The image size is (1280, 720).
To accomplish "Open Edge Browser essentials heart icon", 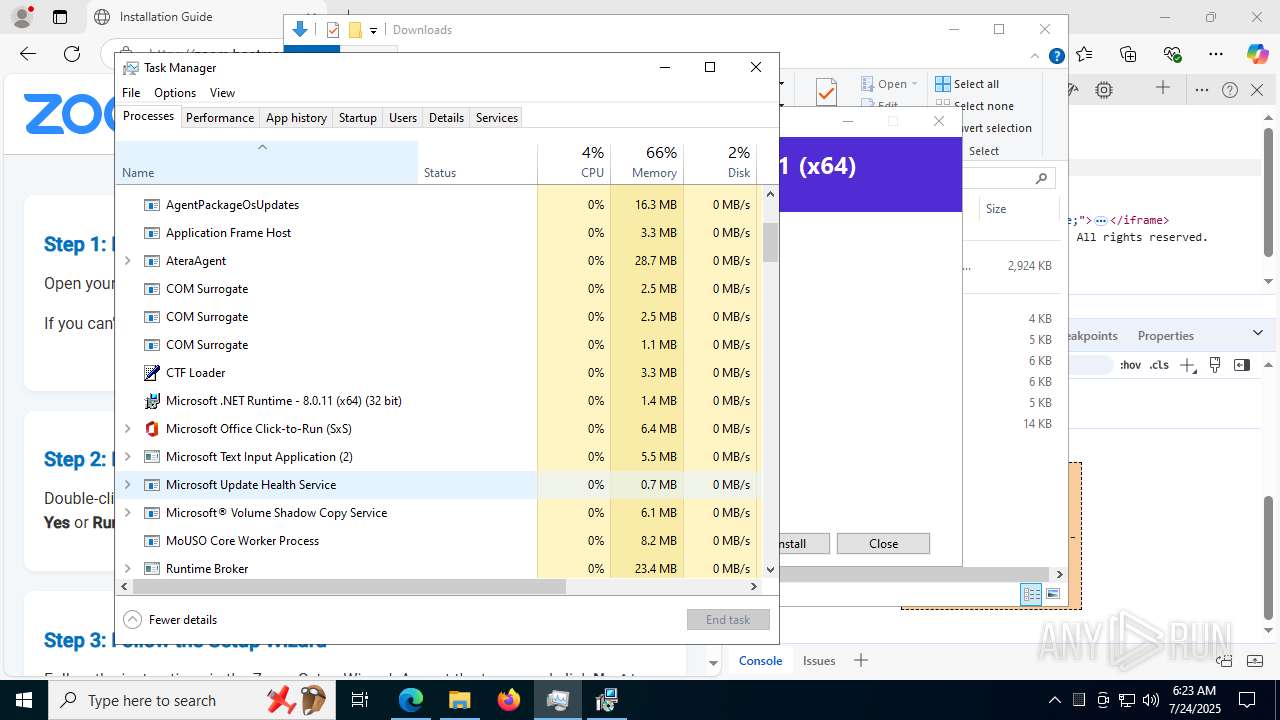I will point(1173,54).
